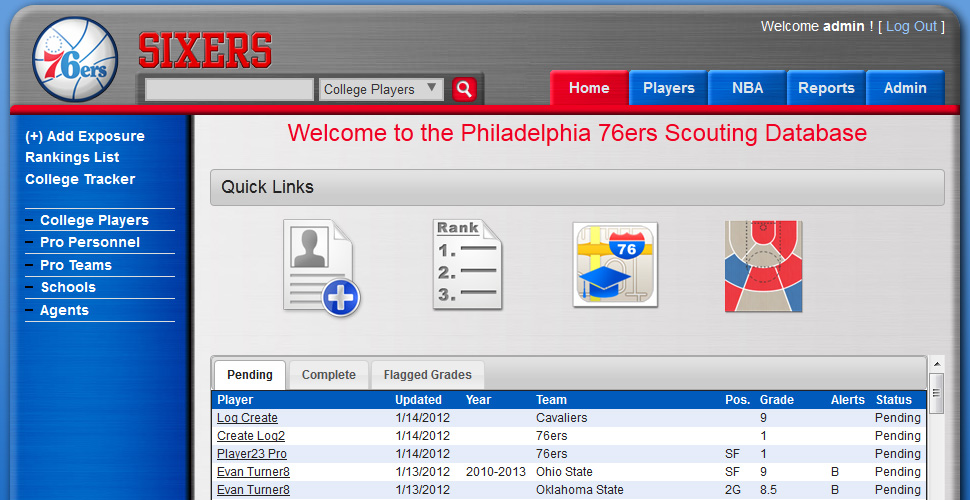Click the Updated column header

418,400
